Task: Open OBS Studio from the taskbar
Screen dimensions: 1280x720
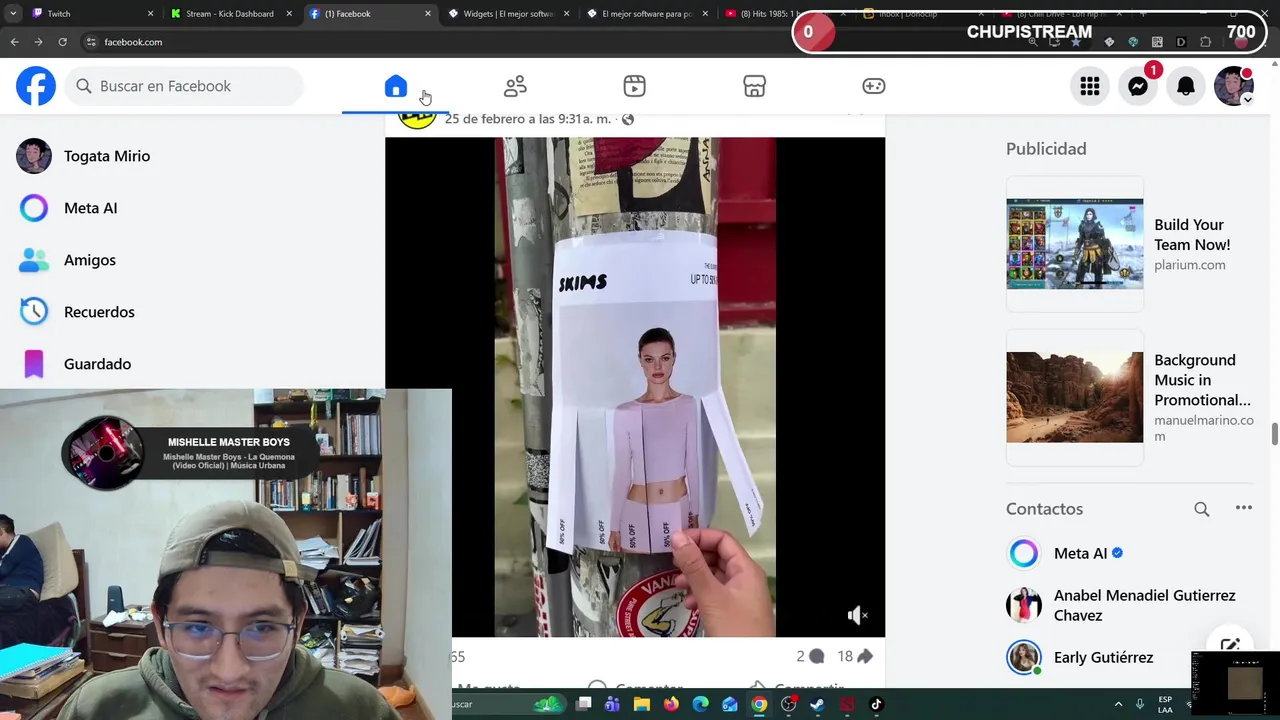Action: 789,704
